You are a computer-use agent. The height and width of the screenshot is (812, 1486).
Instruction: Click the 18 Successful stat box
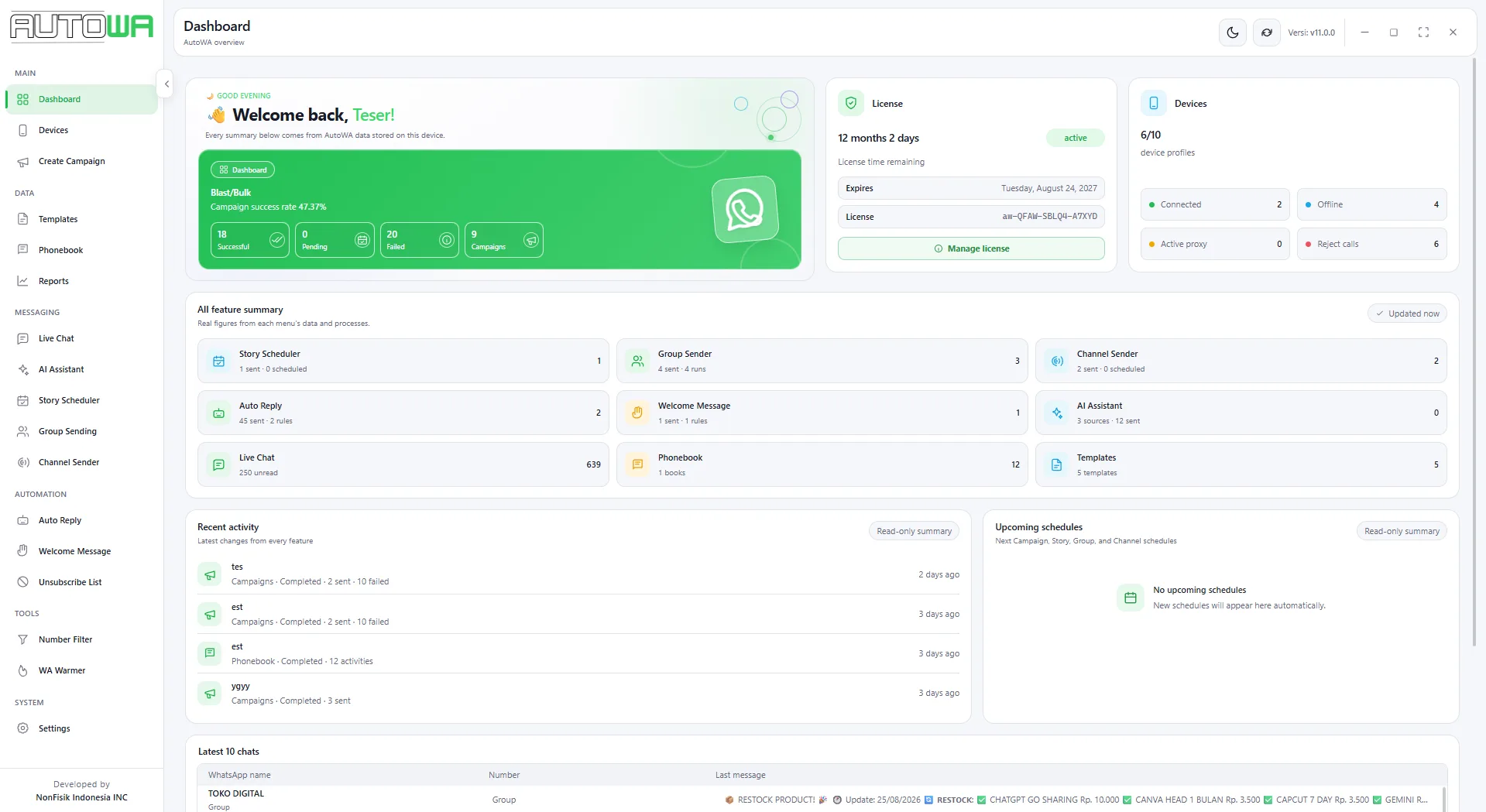coord(250,240)
